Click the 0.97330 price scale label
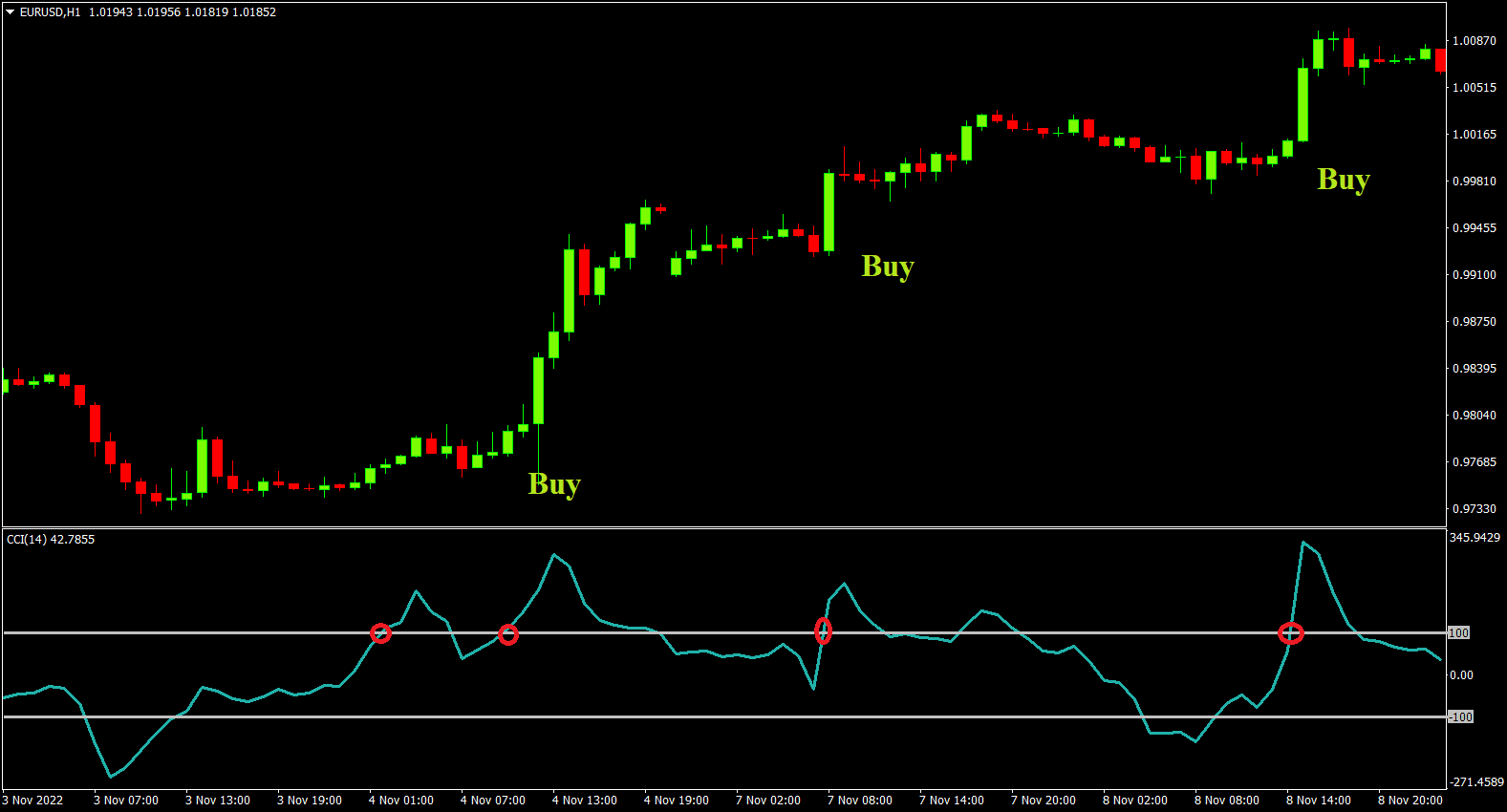1507x812 pixels. point(1475,509)
